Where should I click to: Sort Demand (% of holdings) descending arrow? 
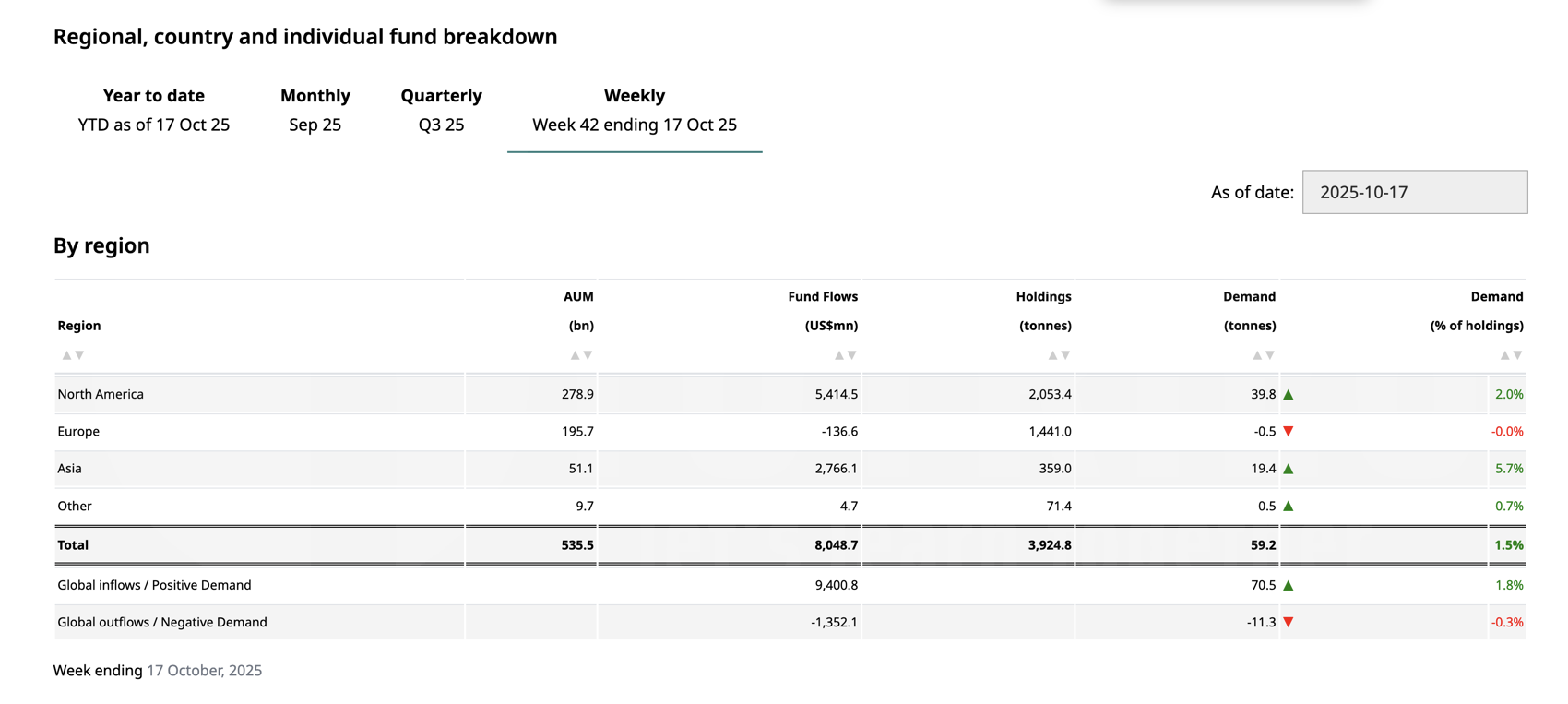[1517, 355]
